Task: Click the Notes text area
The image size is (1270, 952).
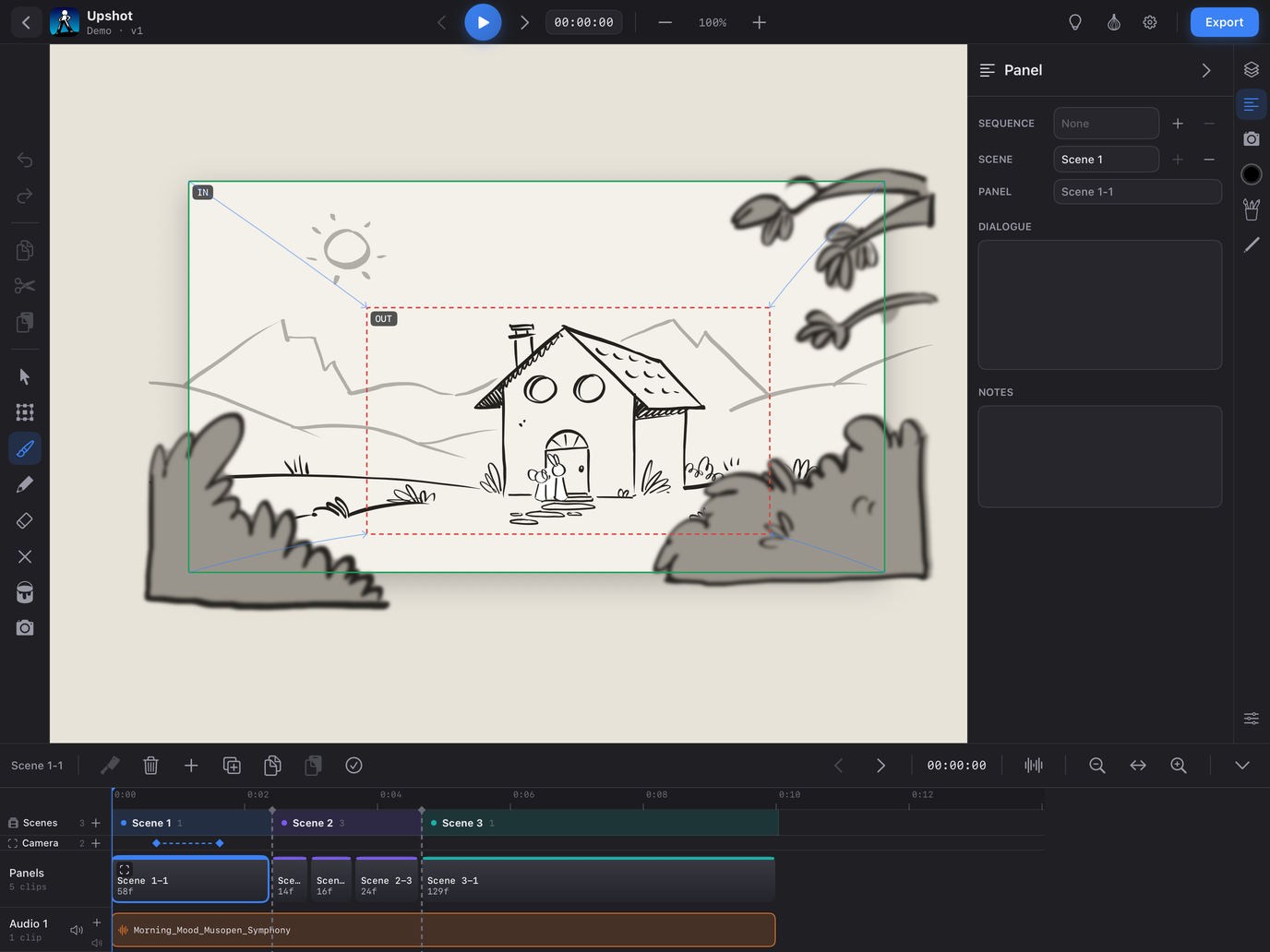Action: (1100, 457)
